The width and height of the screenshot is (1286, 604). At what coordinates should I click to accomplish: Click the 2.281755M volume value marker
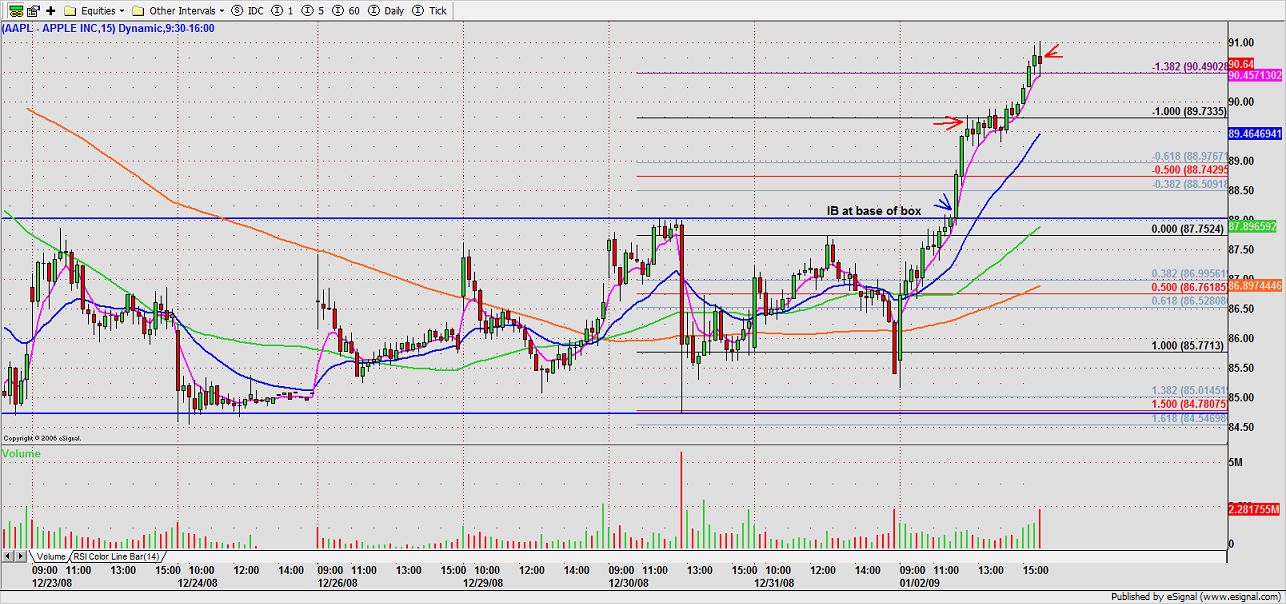pos(1256,509)
